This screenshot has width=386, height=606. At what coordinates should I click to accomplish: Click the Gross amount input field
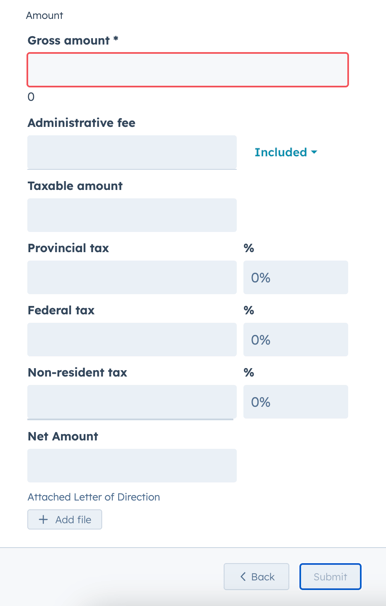pyautogui.click(x=188, y=70)
